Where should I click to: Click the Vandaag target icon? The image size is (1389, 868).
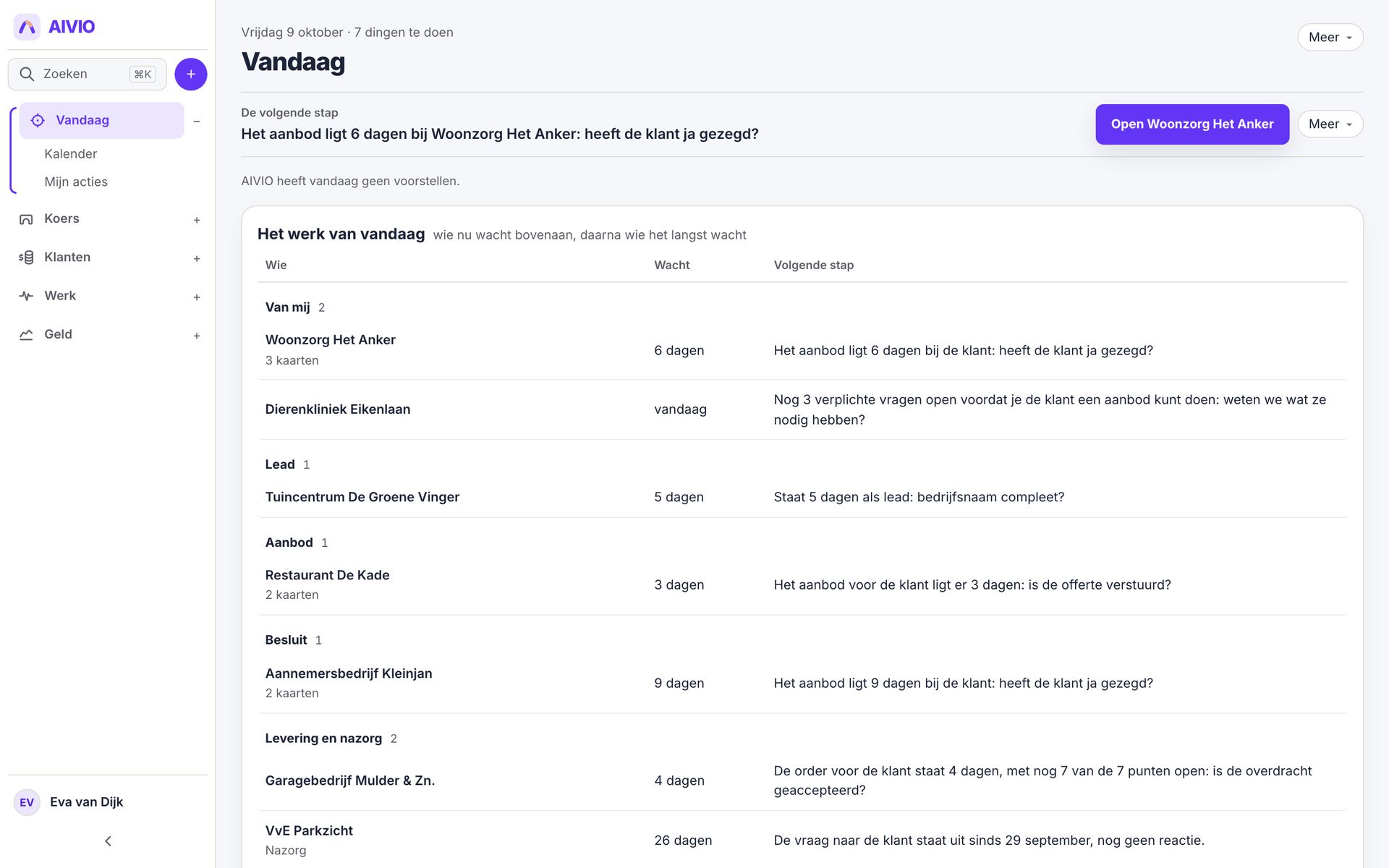(x=38, y=120)
